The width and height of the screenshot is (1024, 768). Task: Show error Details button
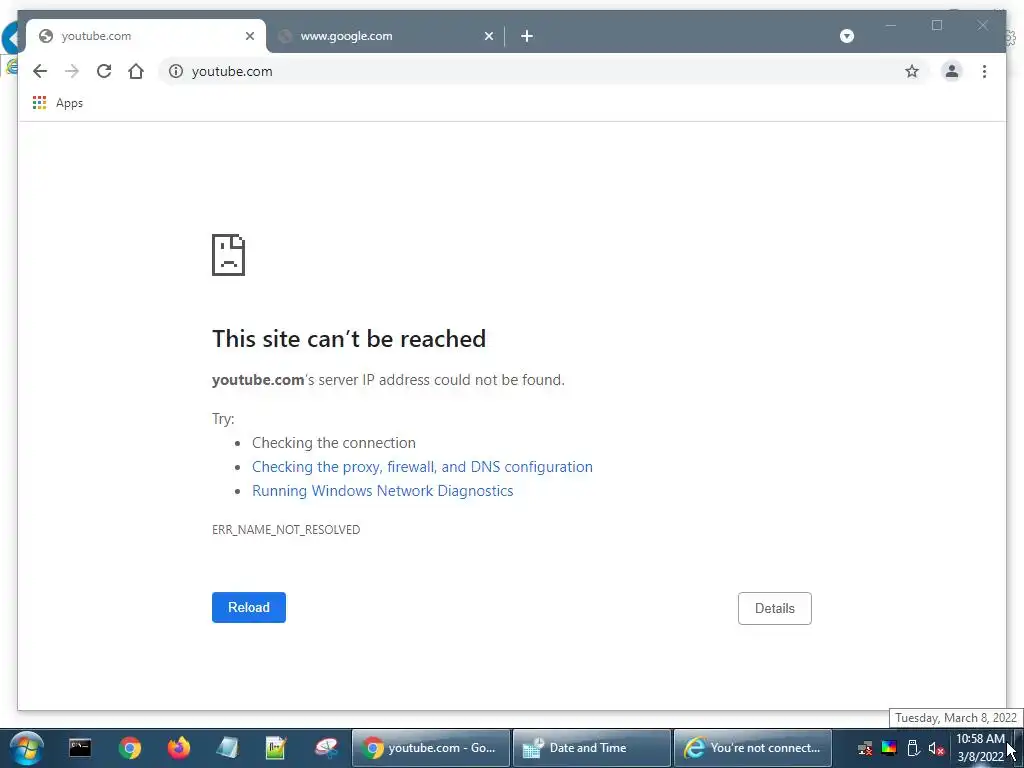pos(775,609)
